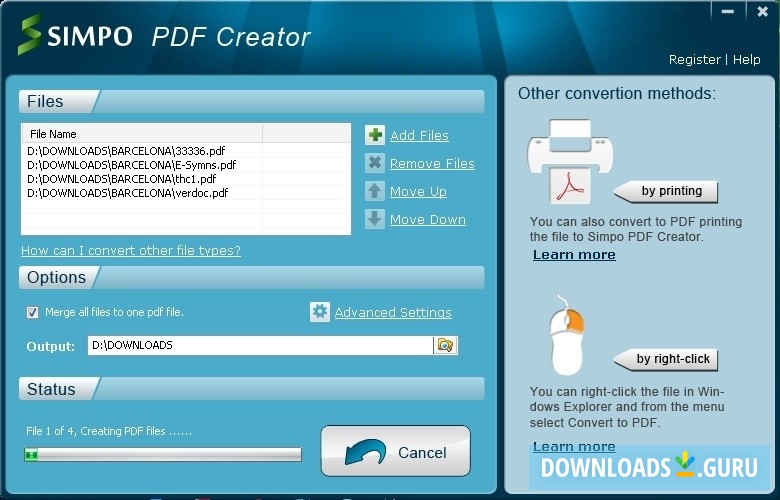The width and height of the screenshot is (780, 500).
Task: Click the grey X Remove Files icon
Action: pos(375,163)
